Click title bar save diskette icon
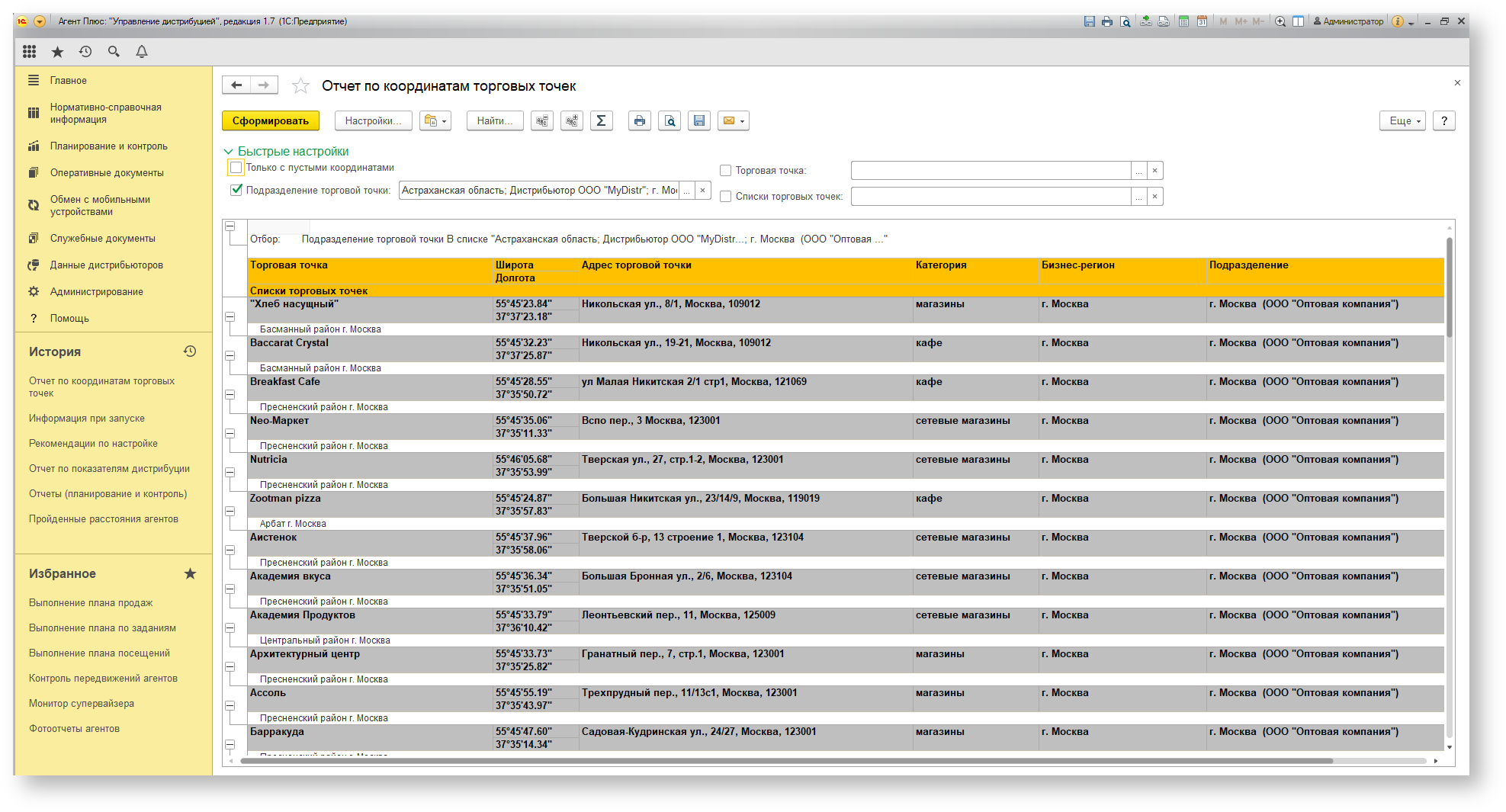This screenshot has height=812, width=1506. 1090,21
